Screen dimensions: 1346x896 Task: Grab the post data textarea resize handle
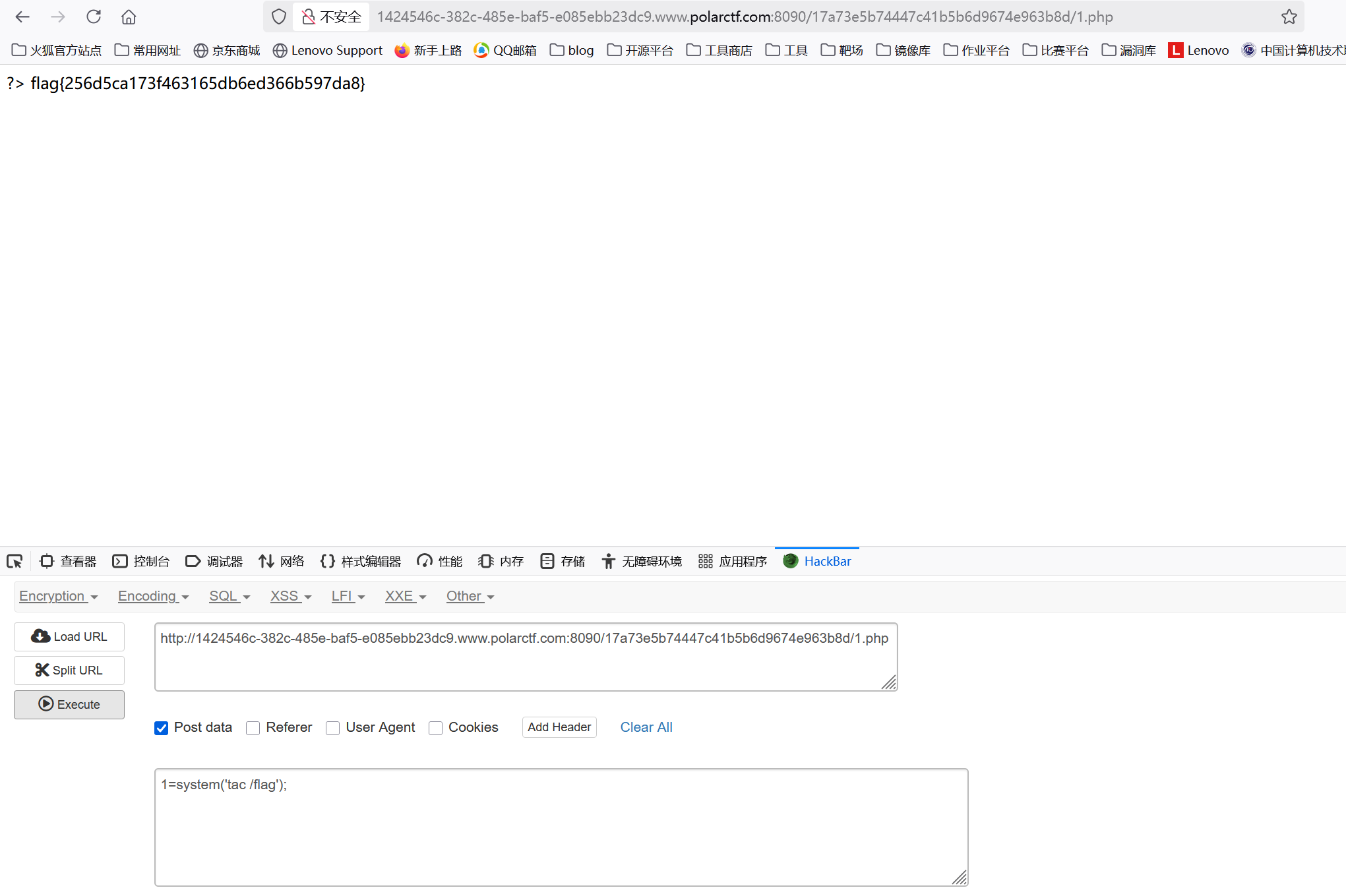pyautogui.click(x=960, y=878)
